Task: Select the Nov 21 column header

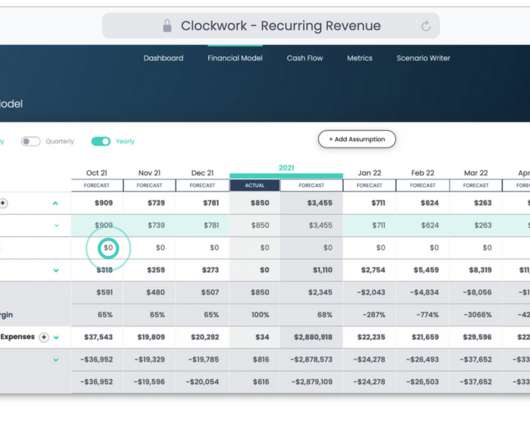Action: click(149, 173)
